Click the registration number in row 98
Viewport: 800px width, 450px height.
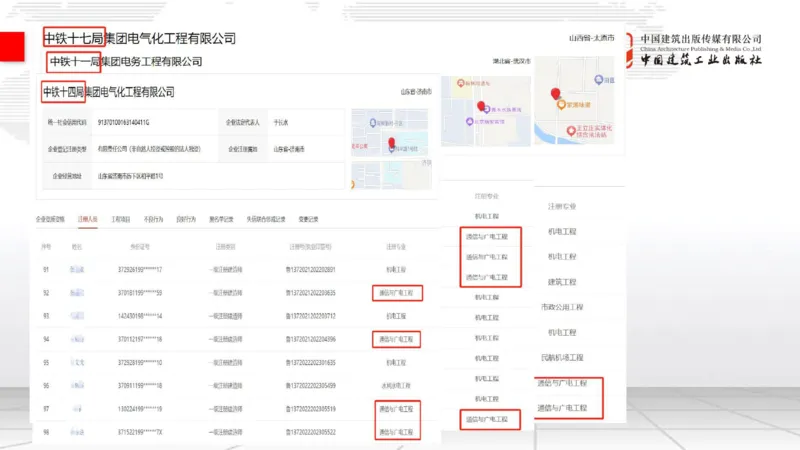pyautogui.click(x=311, y=432)
